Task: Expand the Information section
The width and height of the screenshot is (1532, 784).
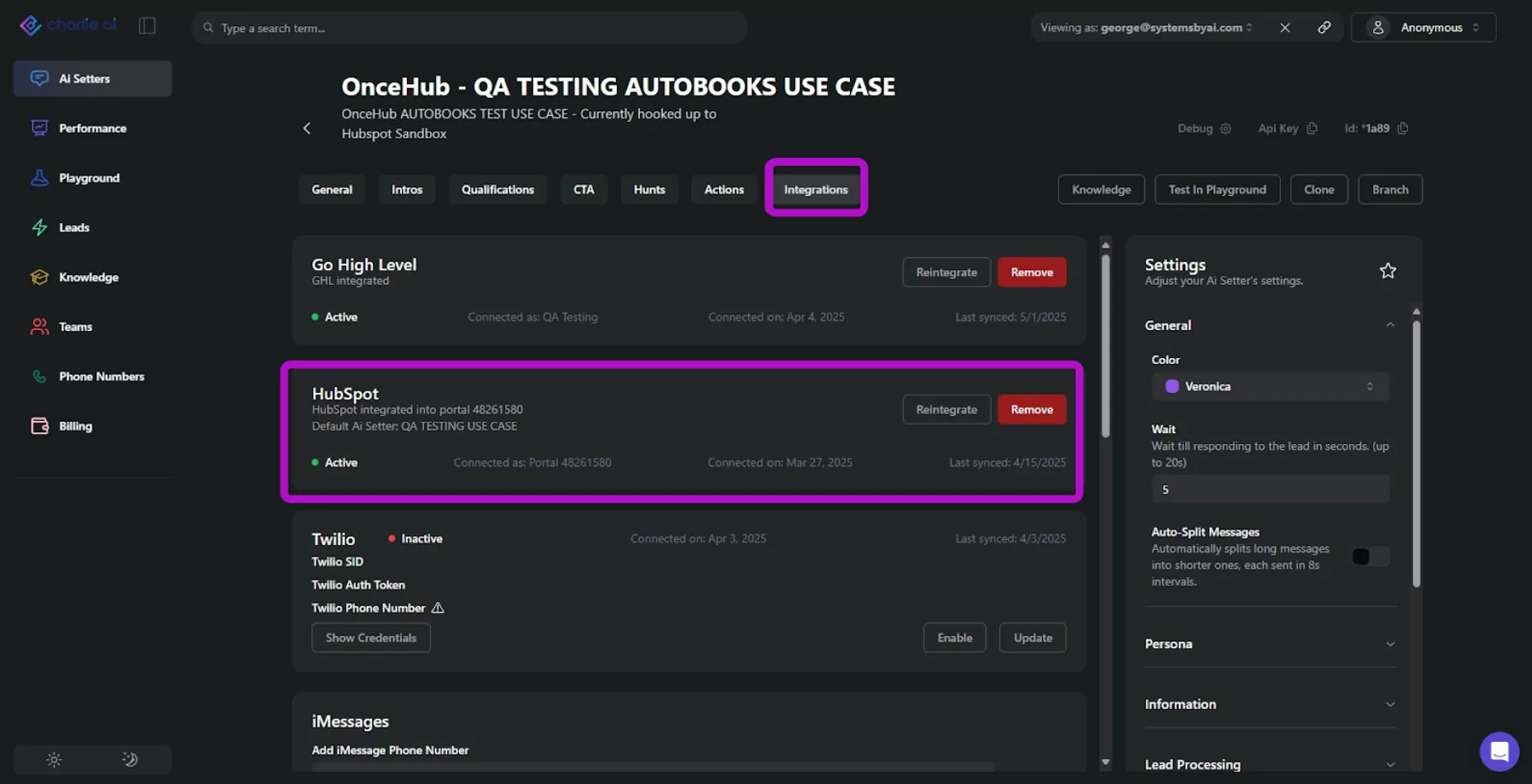Action: [1270, 704]
